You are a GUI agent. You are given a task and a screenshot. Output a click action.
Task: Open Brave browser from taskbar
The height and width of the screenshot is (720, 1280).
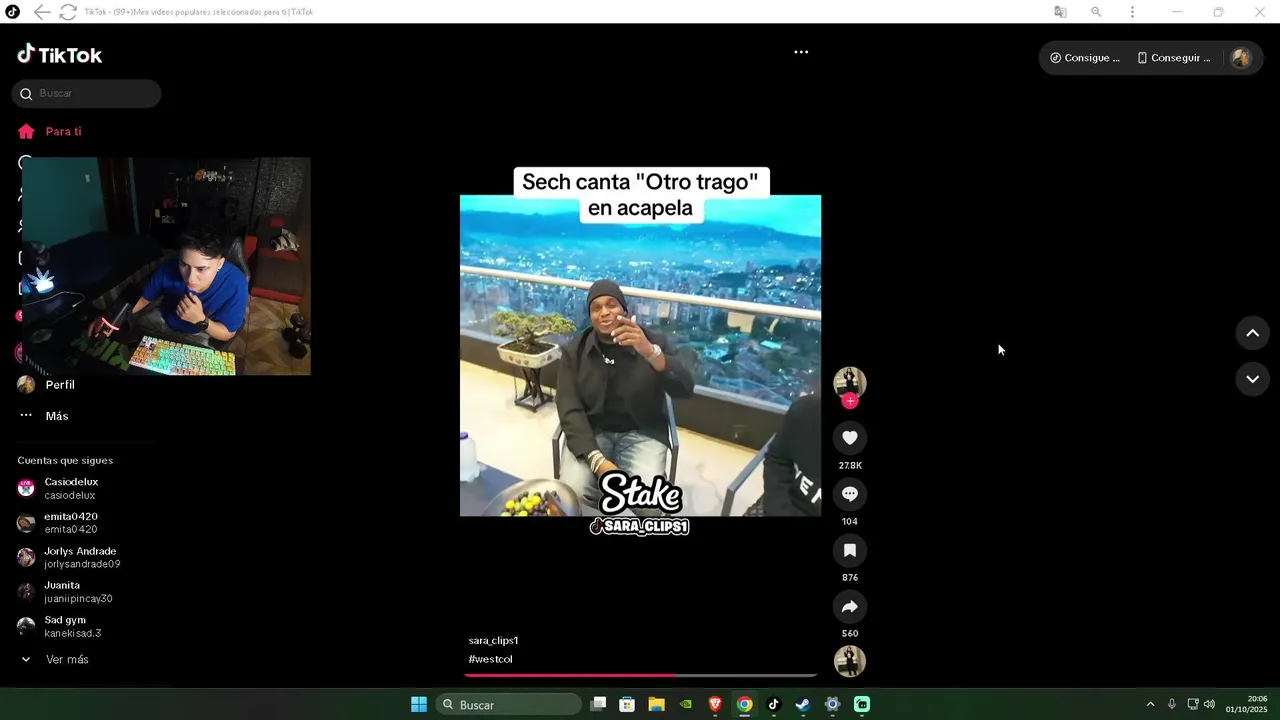coord(715,705)
